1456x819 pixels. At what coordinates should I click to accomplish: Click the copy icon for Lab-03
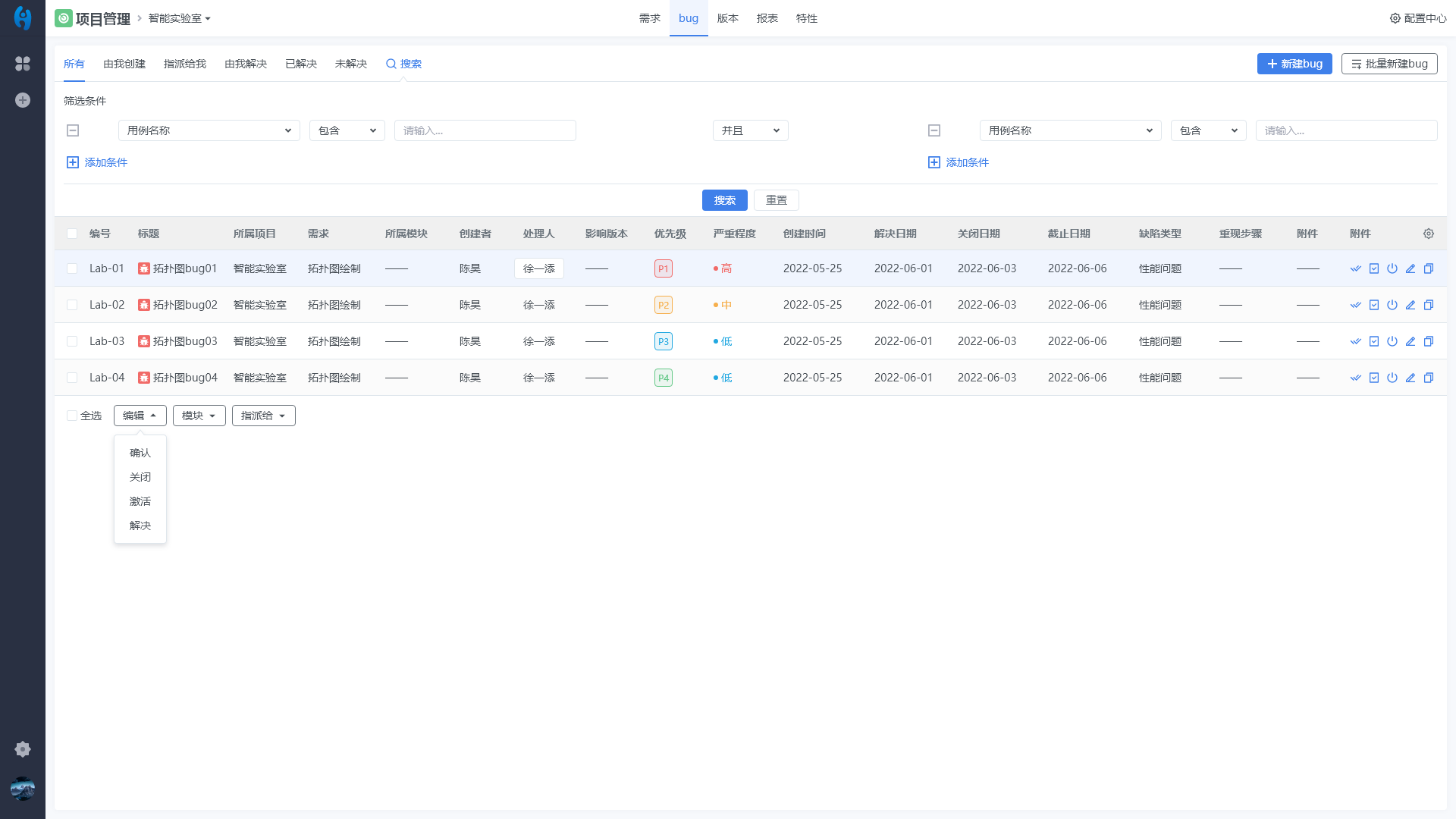1429,341
